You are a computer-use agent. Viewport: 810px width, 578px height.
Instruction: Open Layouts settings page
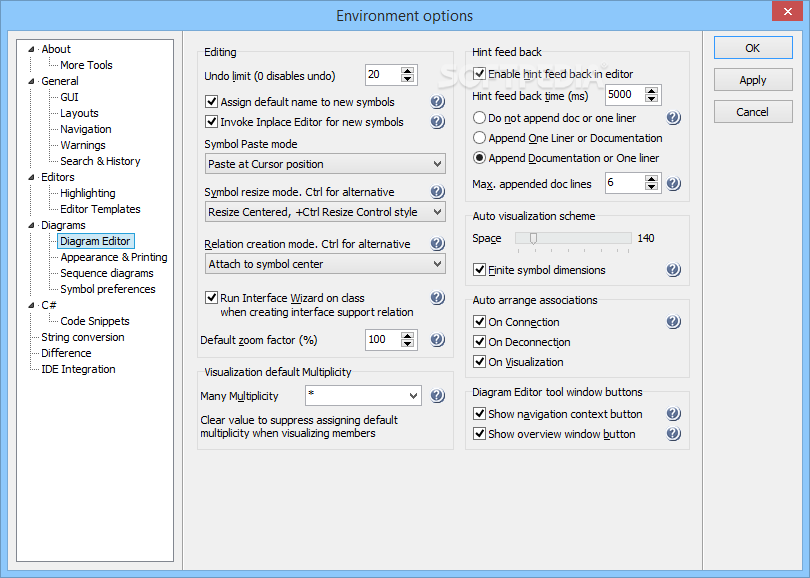point(79,113)
